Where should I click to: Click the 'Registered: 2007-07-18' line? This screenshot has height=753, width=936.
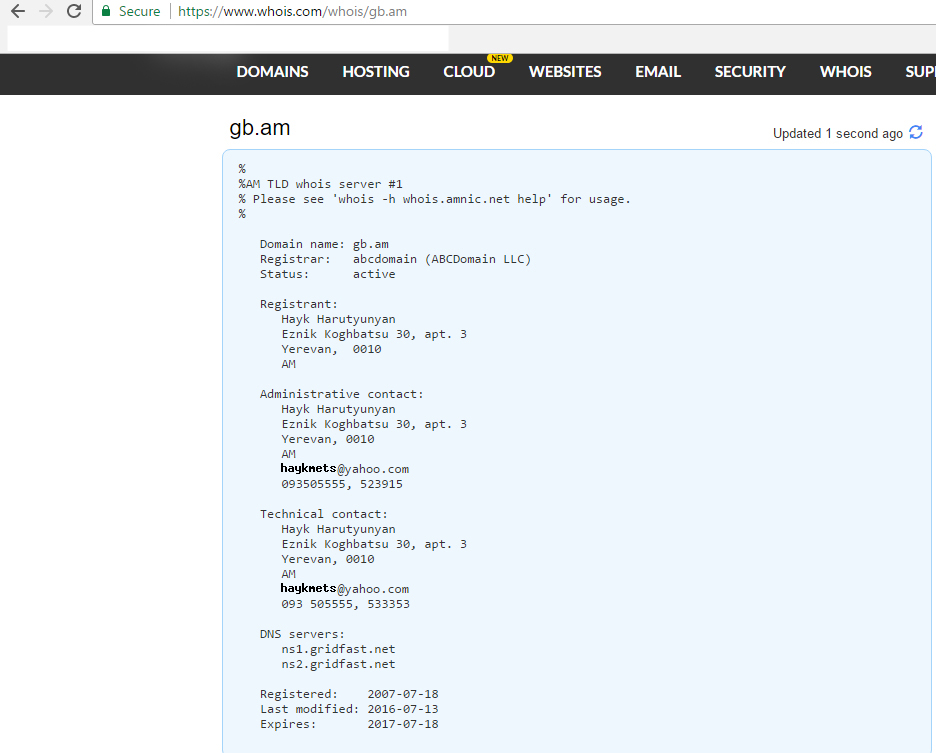pos(349,694)
